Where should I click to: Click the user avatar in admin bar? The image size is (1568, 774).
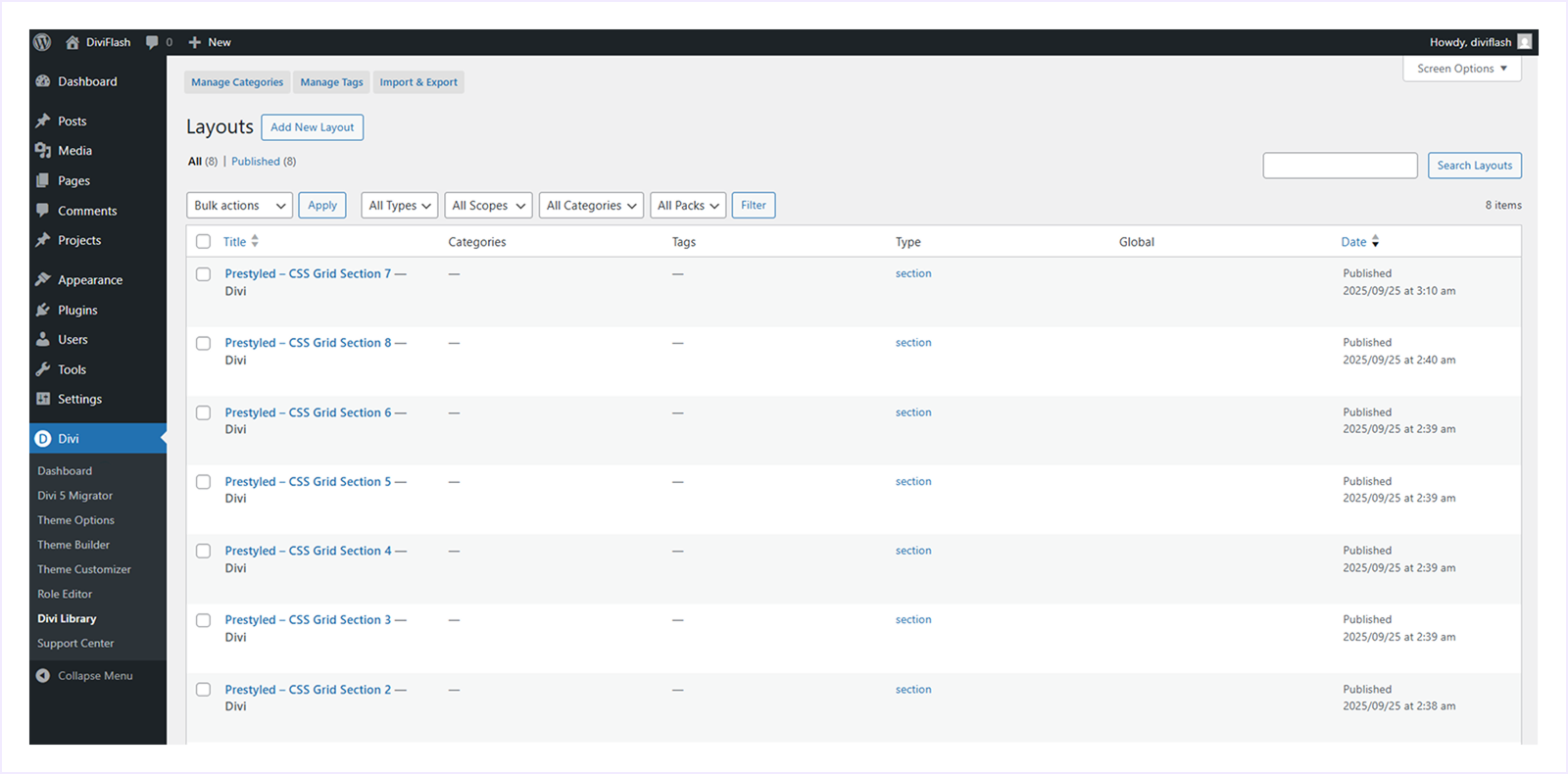click(1524, 42)
